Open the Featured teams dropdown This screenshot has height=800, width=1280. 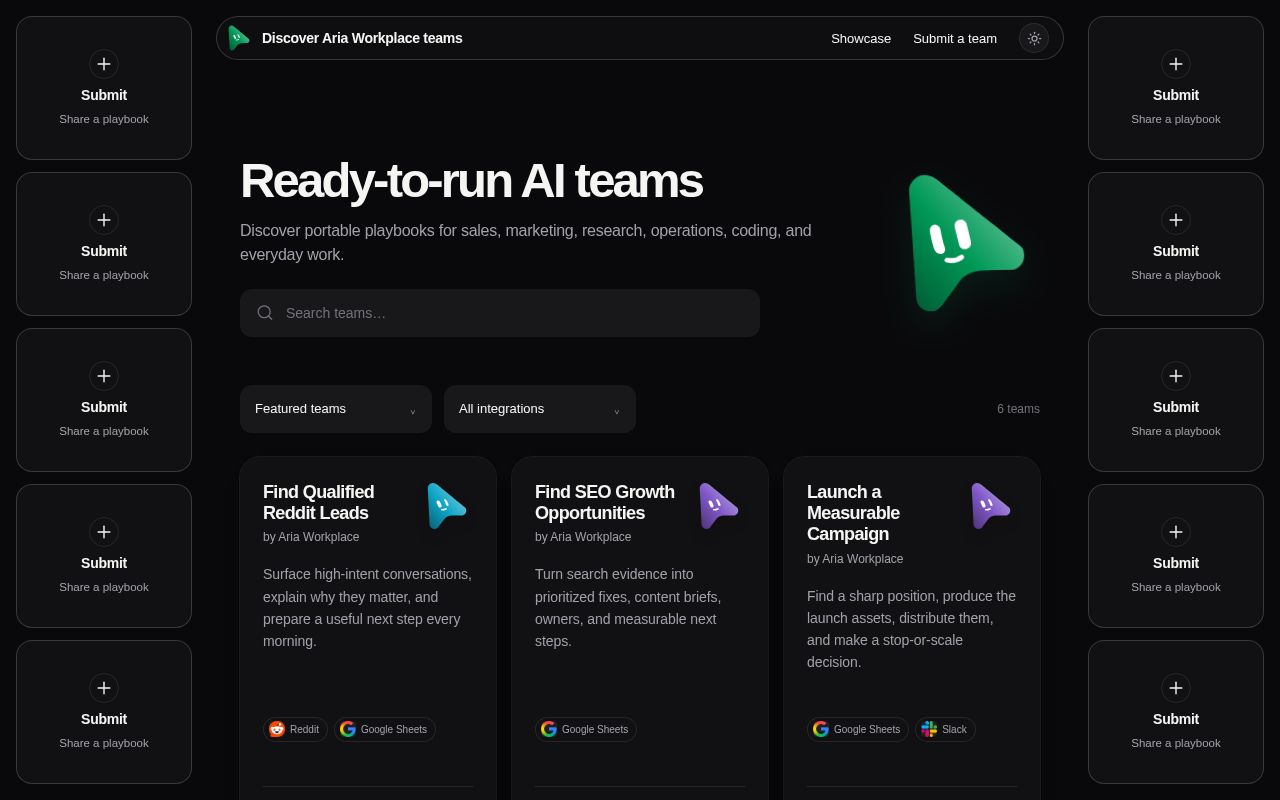336,409
